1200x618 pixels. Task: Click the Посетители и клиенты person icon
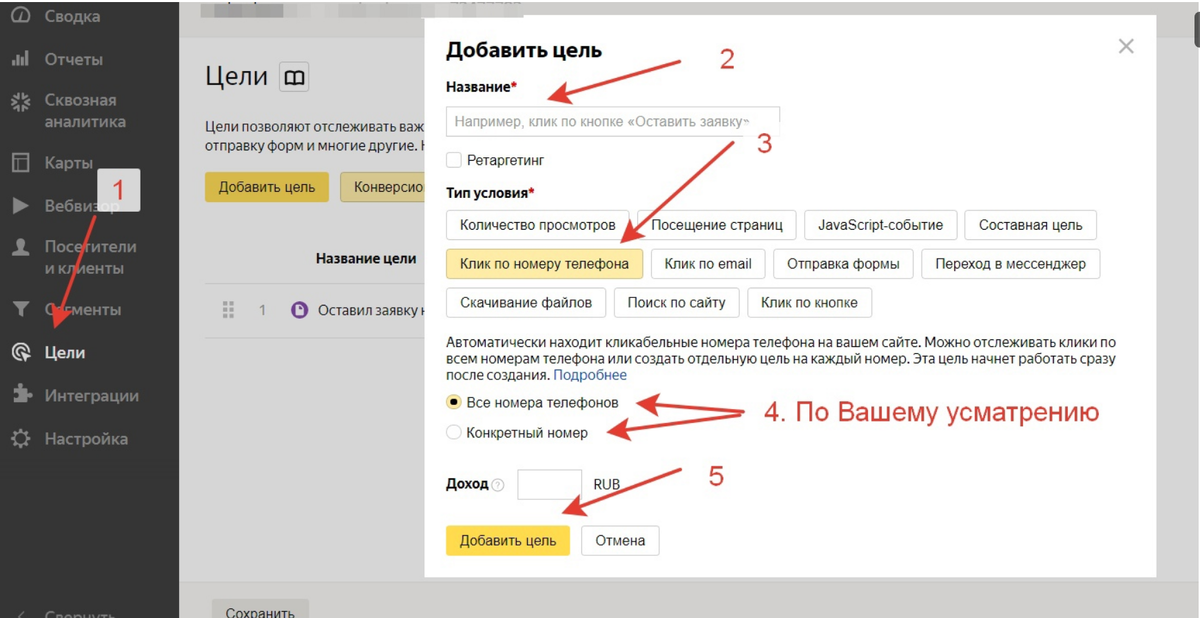pyautogui.click(x=20, y=247)
